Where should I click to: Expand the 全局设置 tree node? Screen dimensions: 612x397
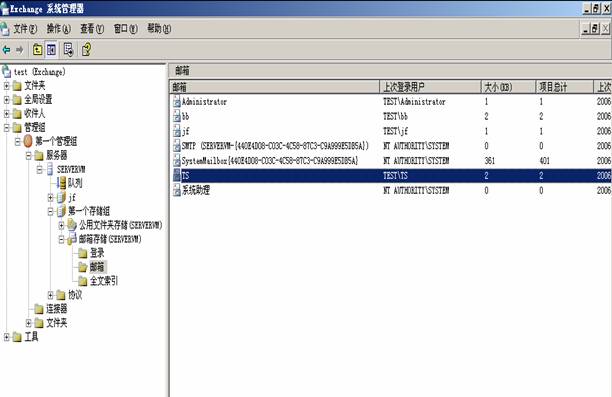pyautogui.click(x=7, y=100)
